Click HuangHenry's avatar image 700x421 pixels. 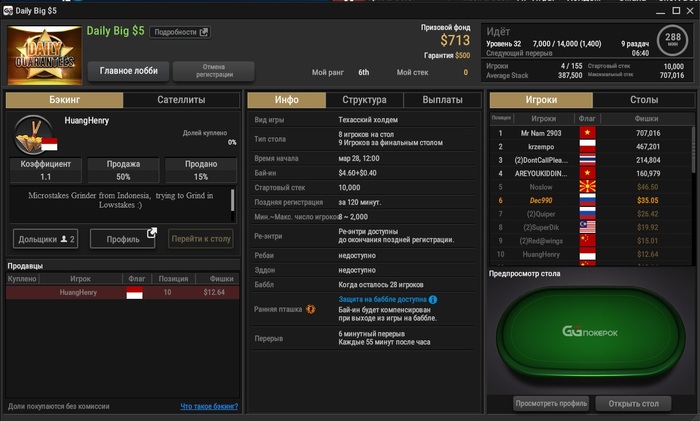tap(33, 135)
